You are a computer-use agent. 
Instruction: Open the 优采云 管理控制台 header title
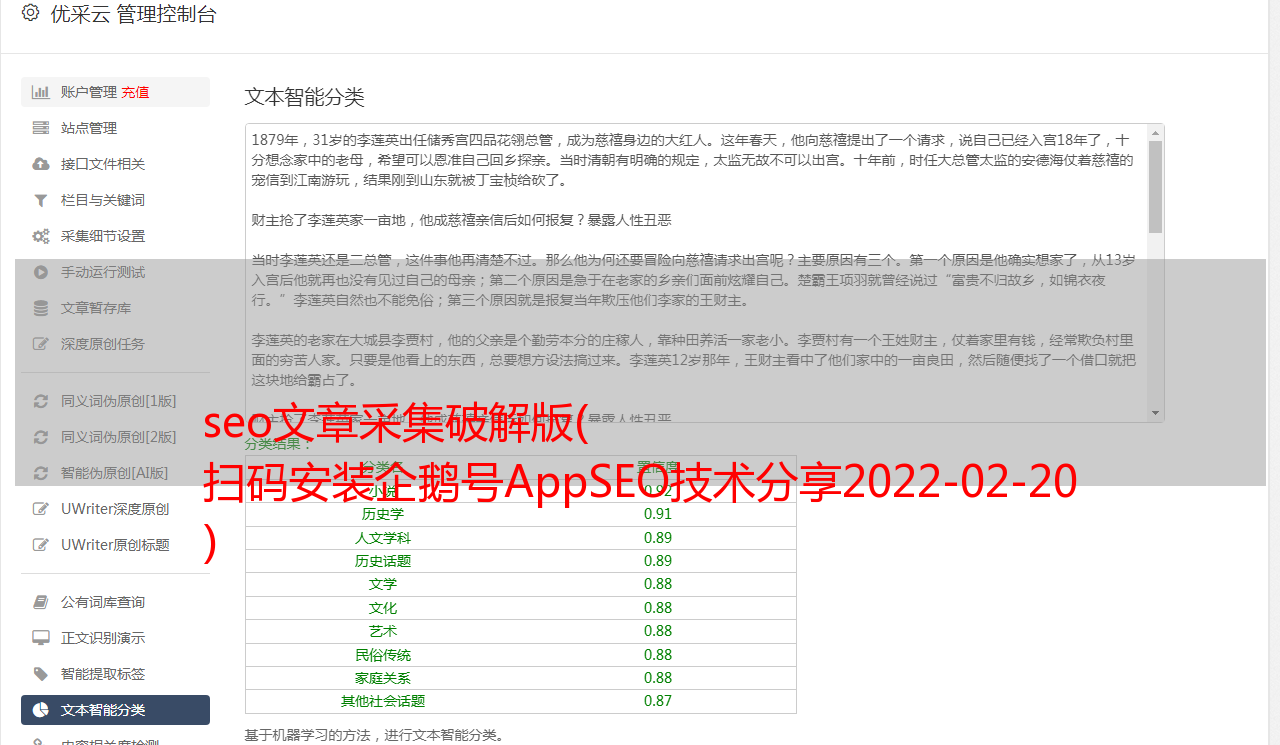133,14
